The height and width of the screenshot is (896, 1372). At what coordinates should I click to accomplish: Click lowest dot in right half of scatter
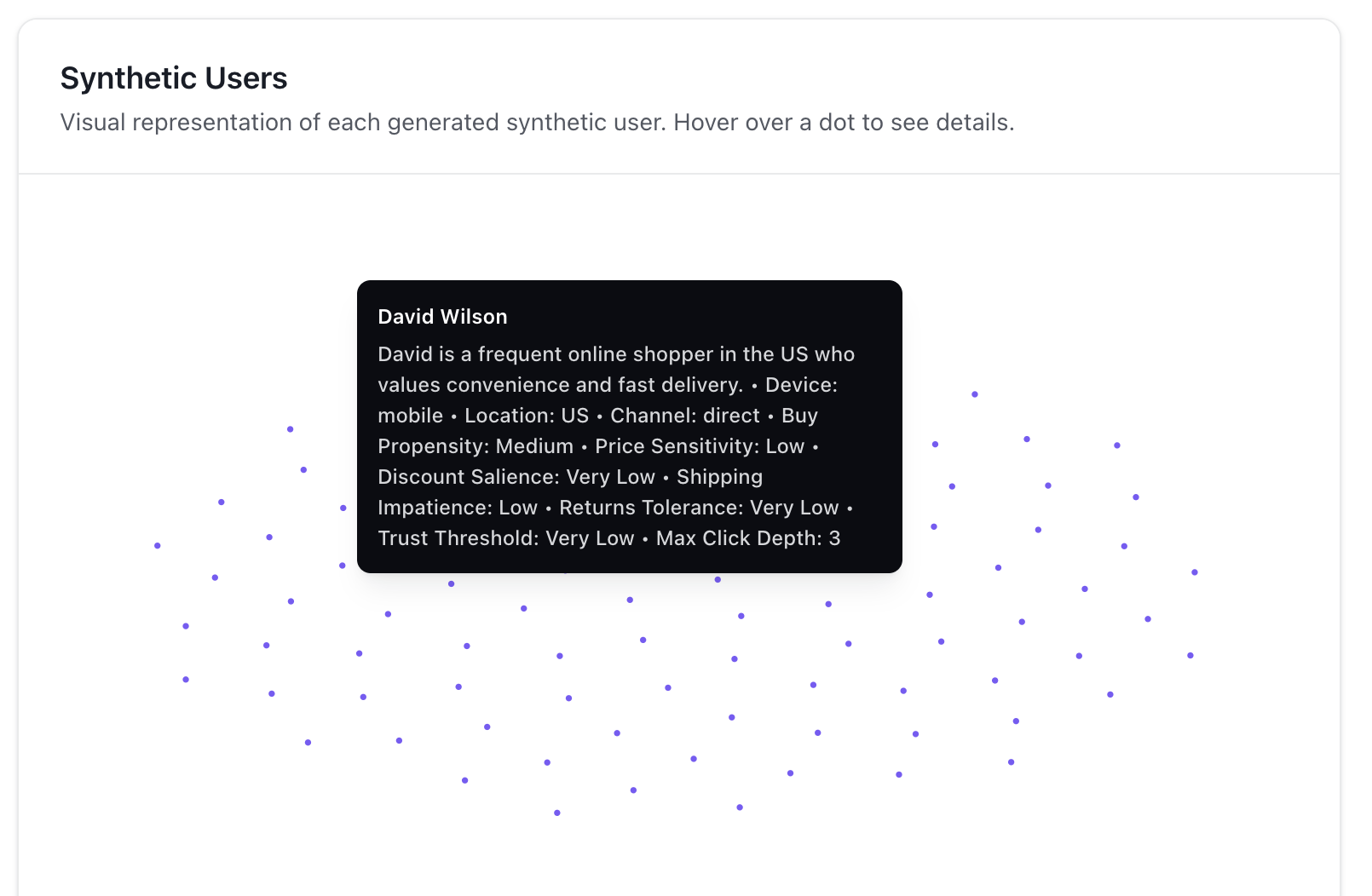coord(740,807)
